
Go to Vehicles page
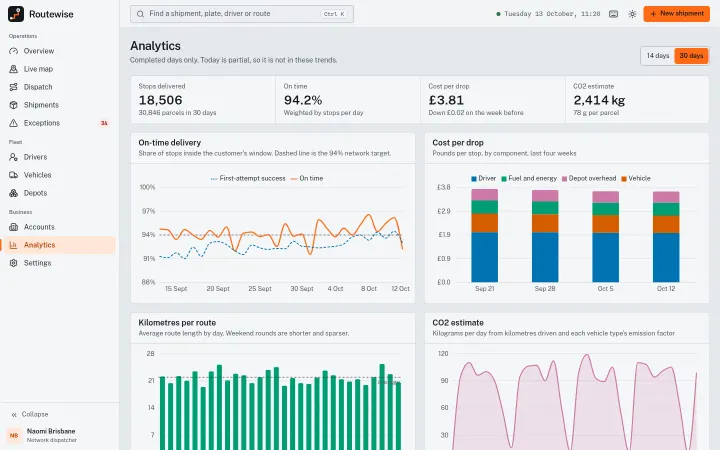click(x=60, y=175)
